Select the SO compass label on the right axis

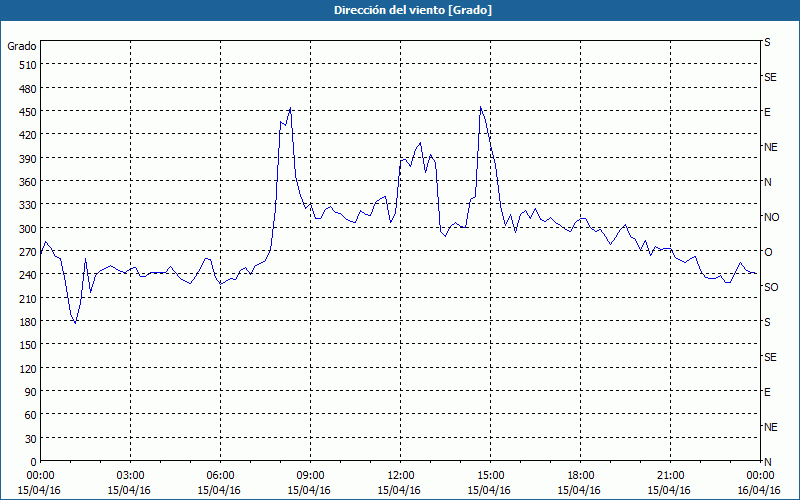coord(771,287)
